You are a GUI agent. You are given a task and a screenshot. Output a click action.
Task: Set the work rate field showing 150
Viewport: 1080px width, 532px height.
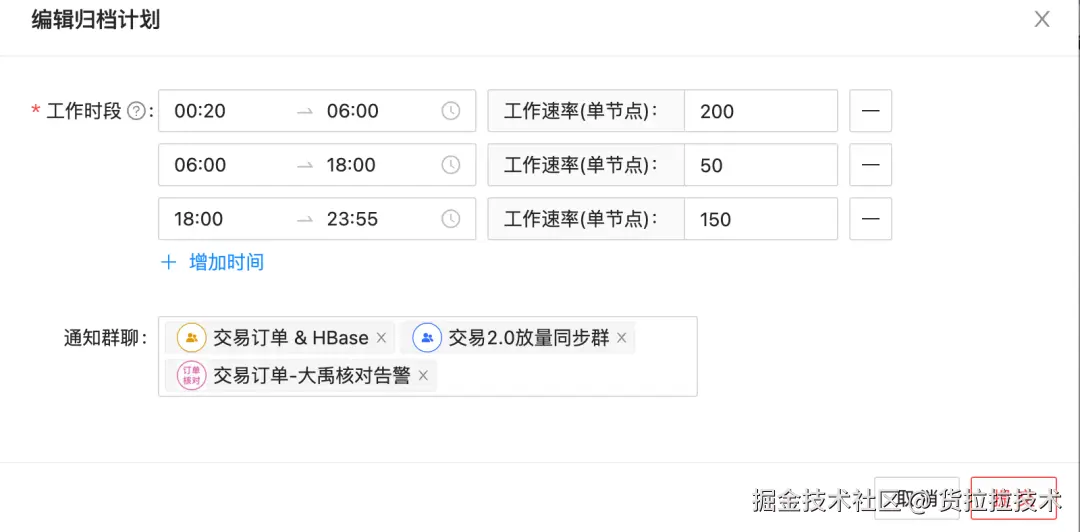click(760, 219)
